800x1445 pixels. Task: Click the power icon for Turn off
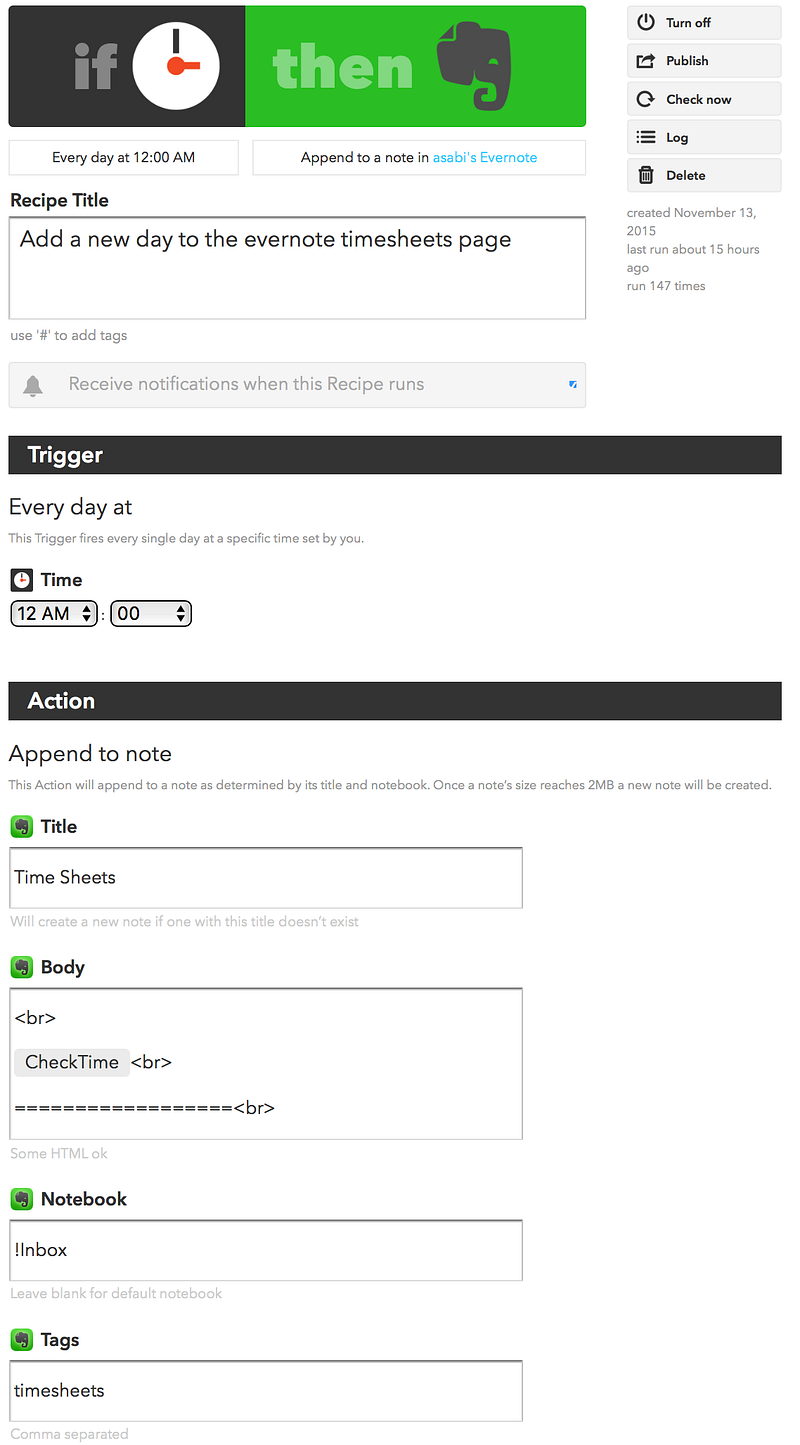(x=646, y=22)
